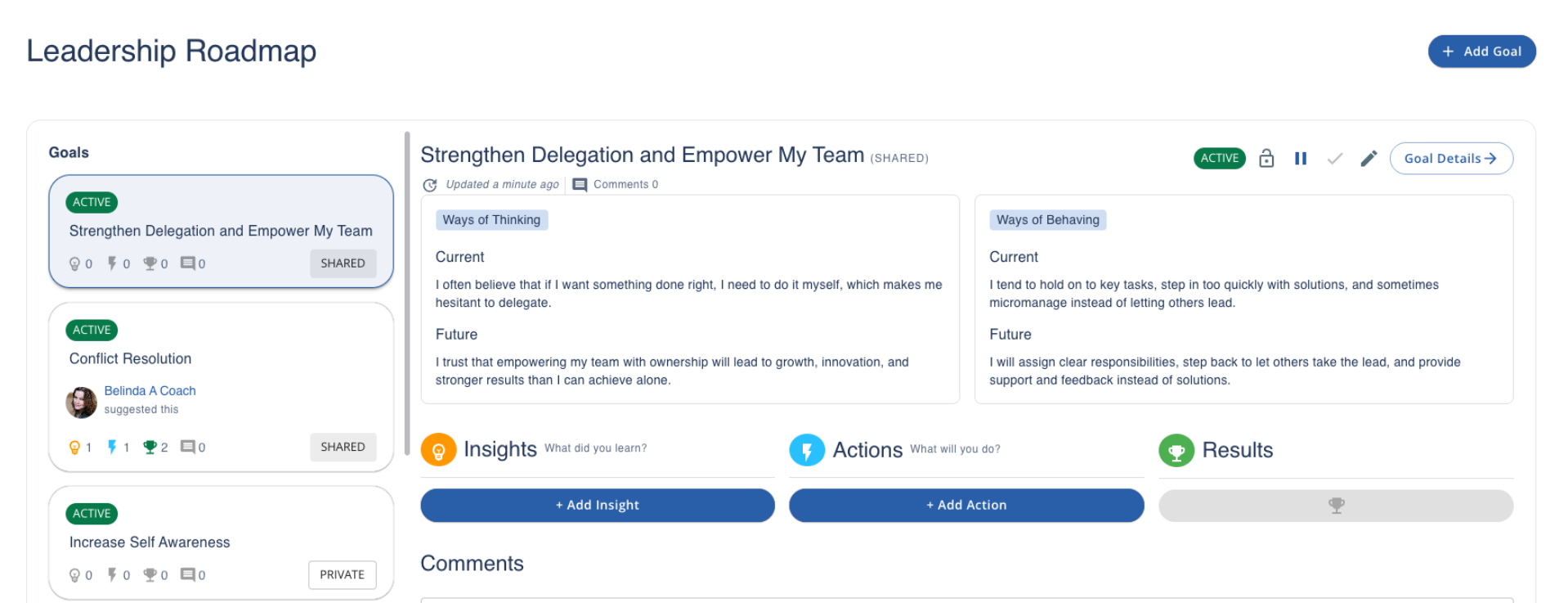Pause the goal with the pause icon

point(1301,158)
